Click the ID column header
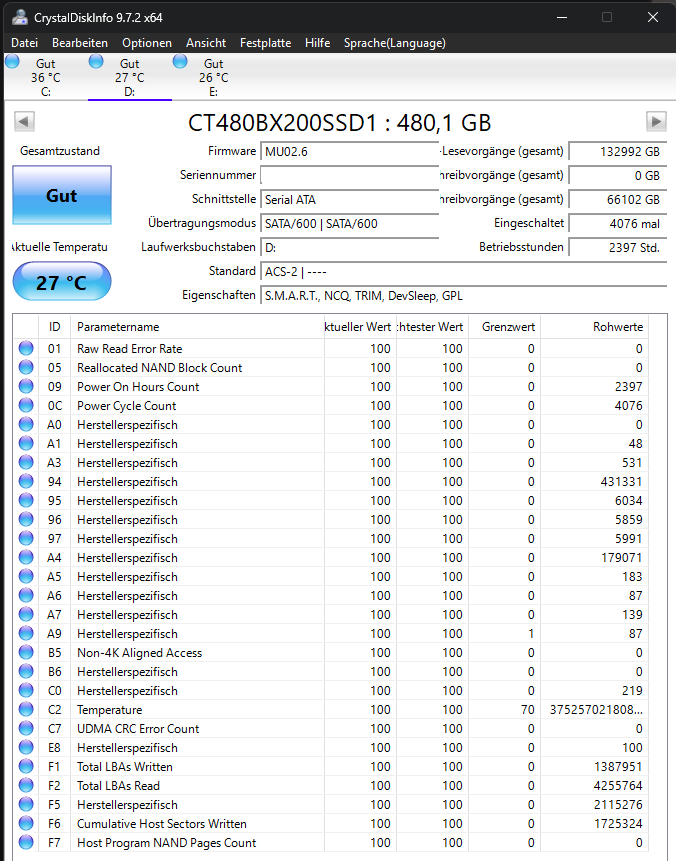This screenshot has width=676, height=861. [x=54, y=327]
